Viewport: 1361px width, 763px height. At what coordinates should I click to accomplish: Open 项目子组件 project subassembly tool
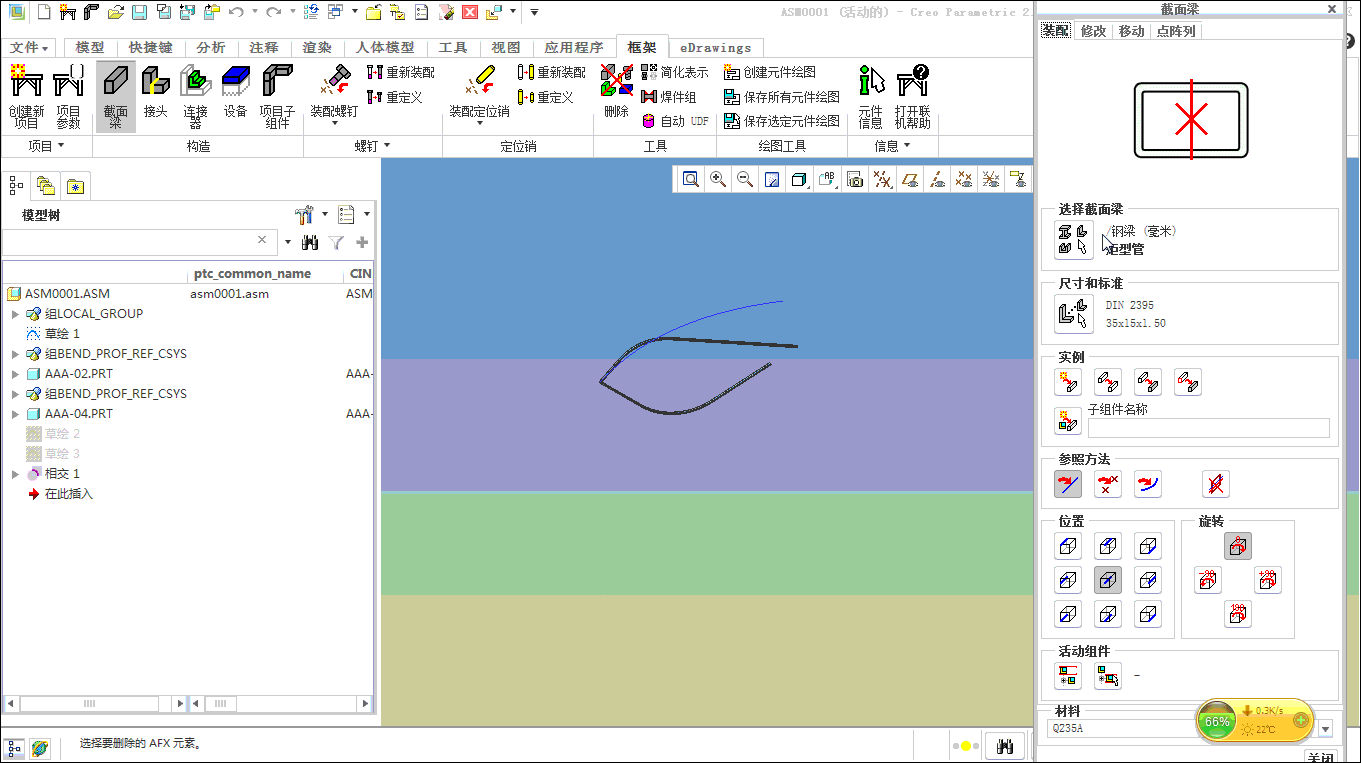click(277, 97)
